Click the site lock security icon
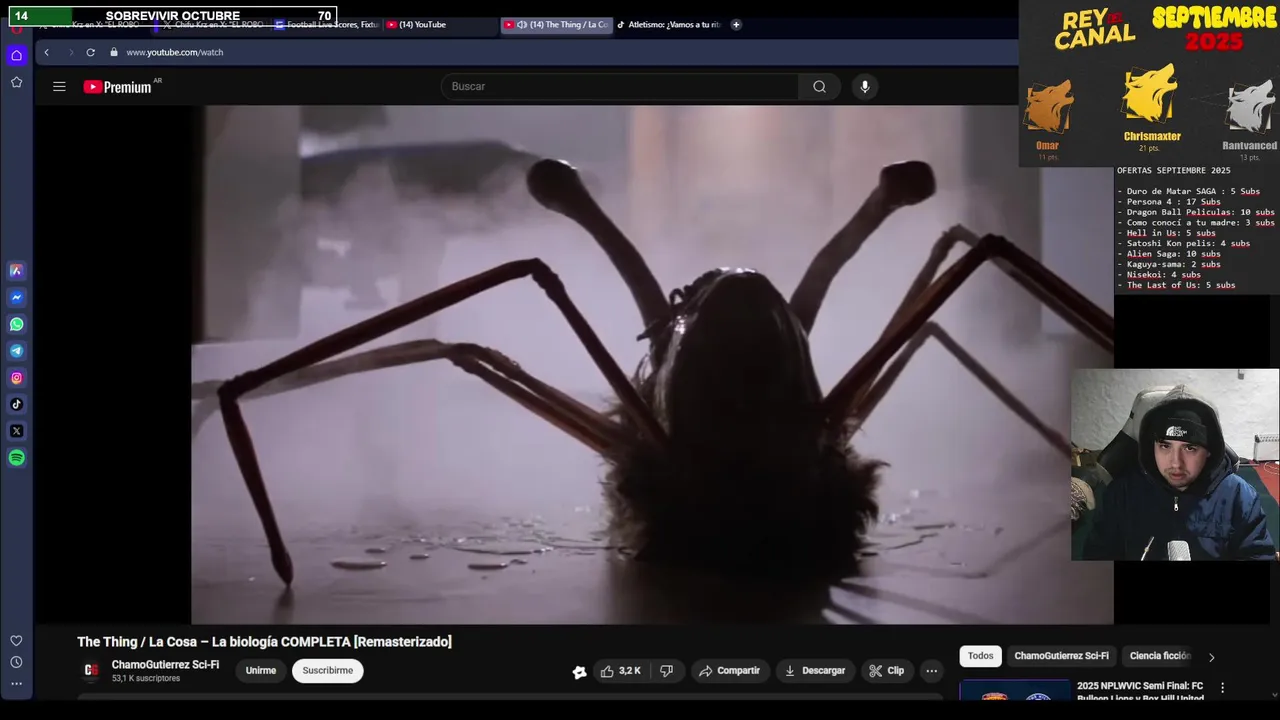Image resolution: width=1280 pixels, height=720 pixels. [114, 52]
